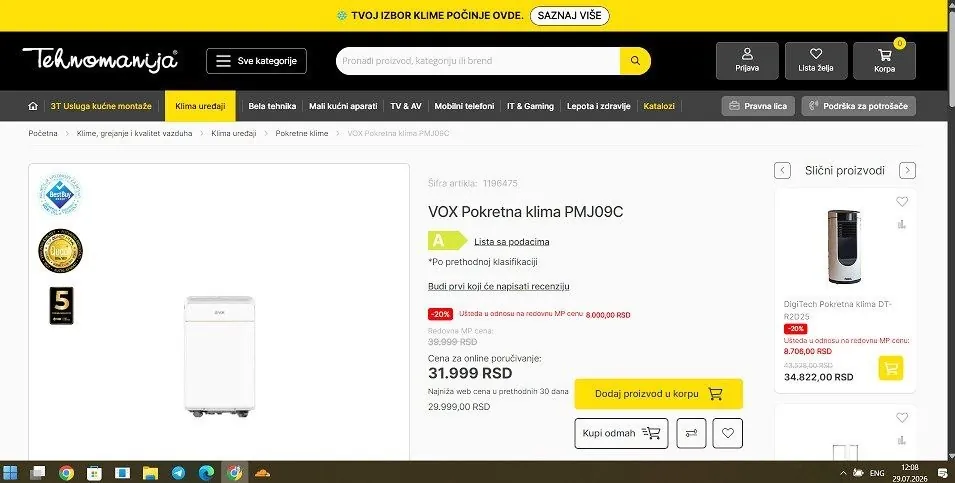This screenshot has width=955, height=483.
Task: Focus the product search field
Action: [x=478, y=61]
